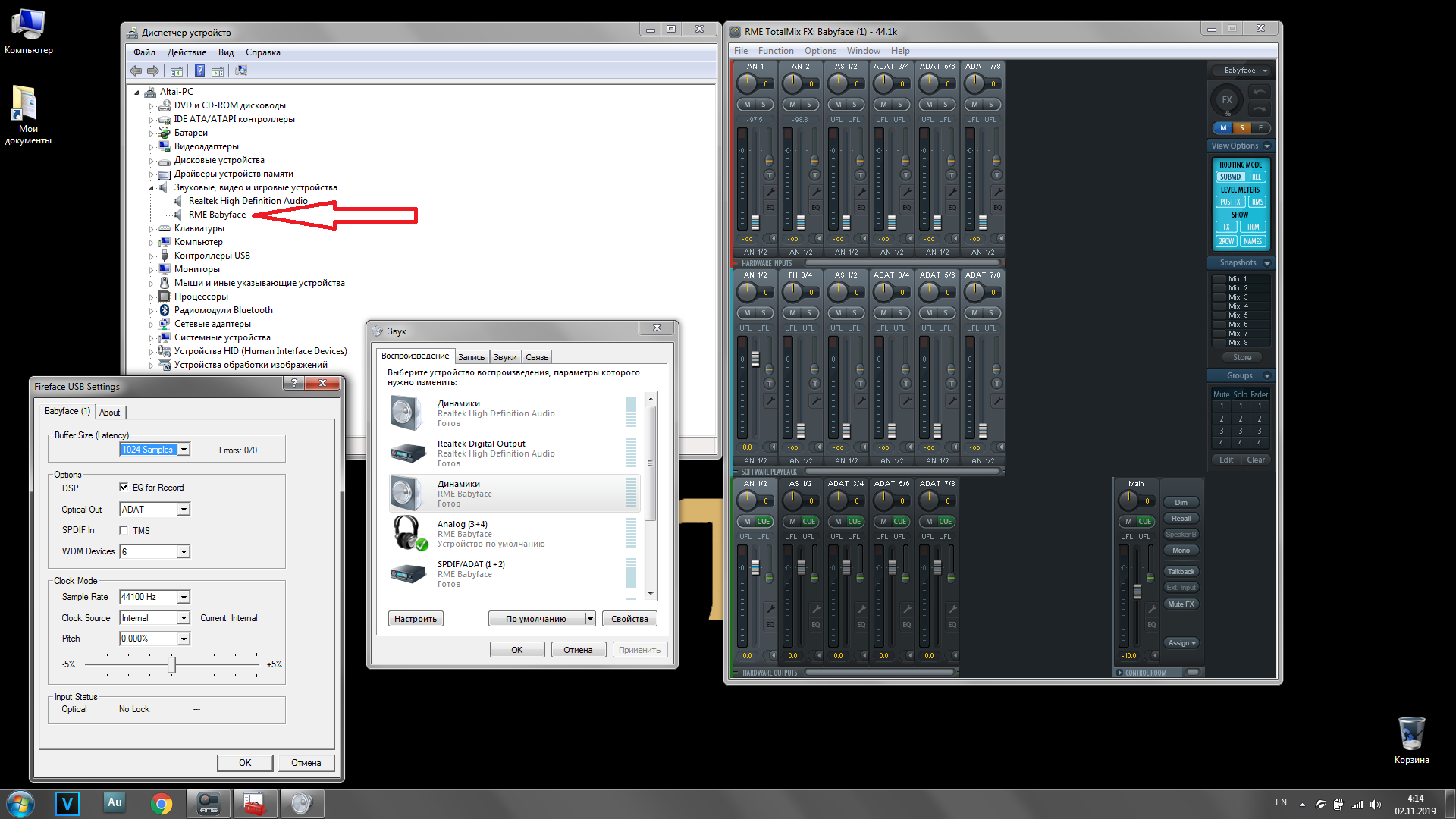Open settings wrench on AN 1 input channel

point(770,192)
